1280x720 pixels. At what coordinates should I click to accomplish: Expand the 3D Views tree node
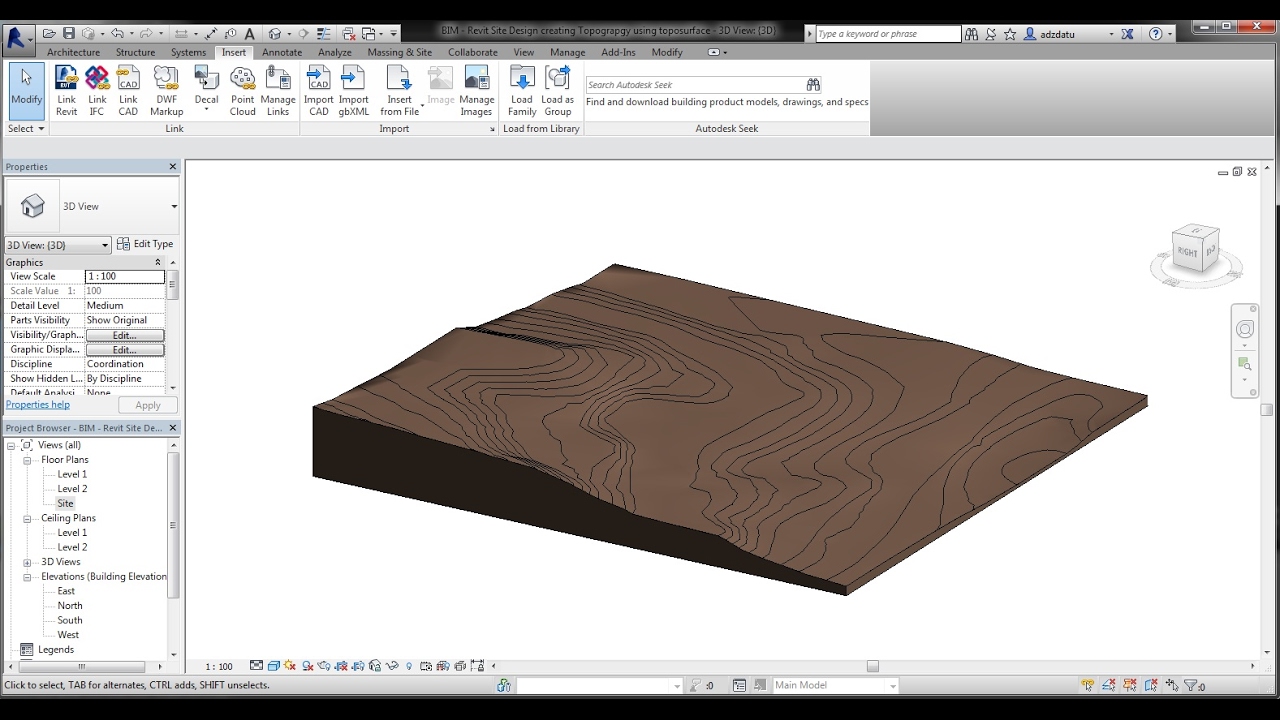pos(28,562)
